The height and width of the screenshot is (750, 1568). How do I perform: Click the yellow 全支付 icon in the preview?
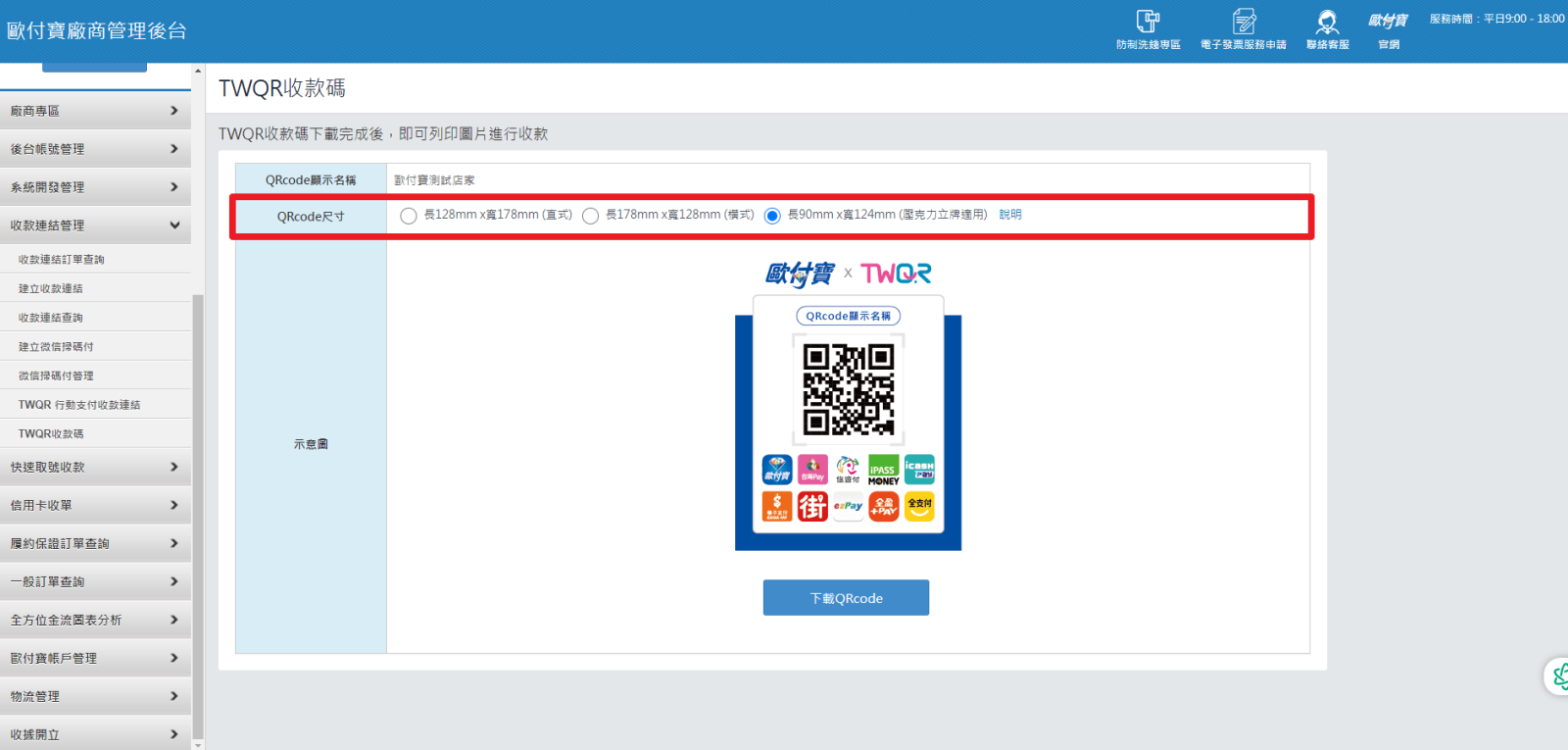919,506
